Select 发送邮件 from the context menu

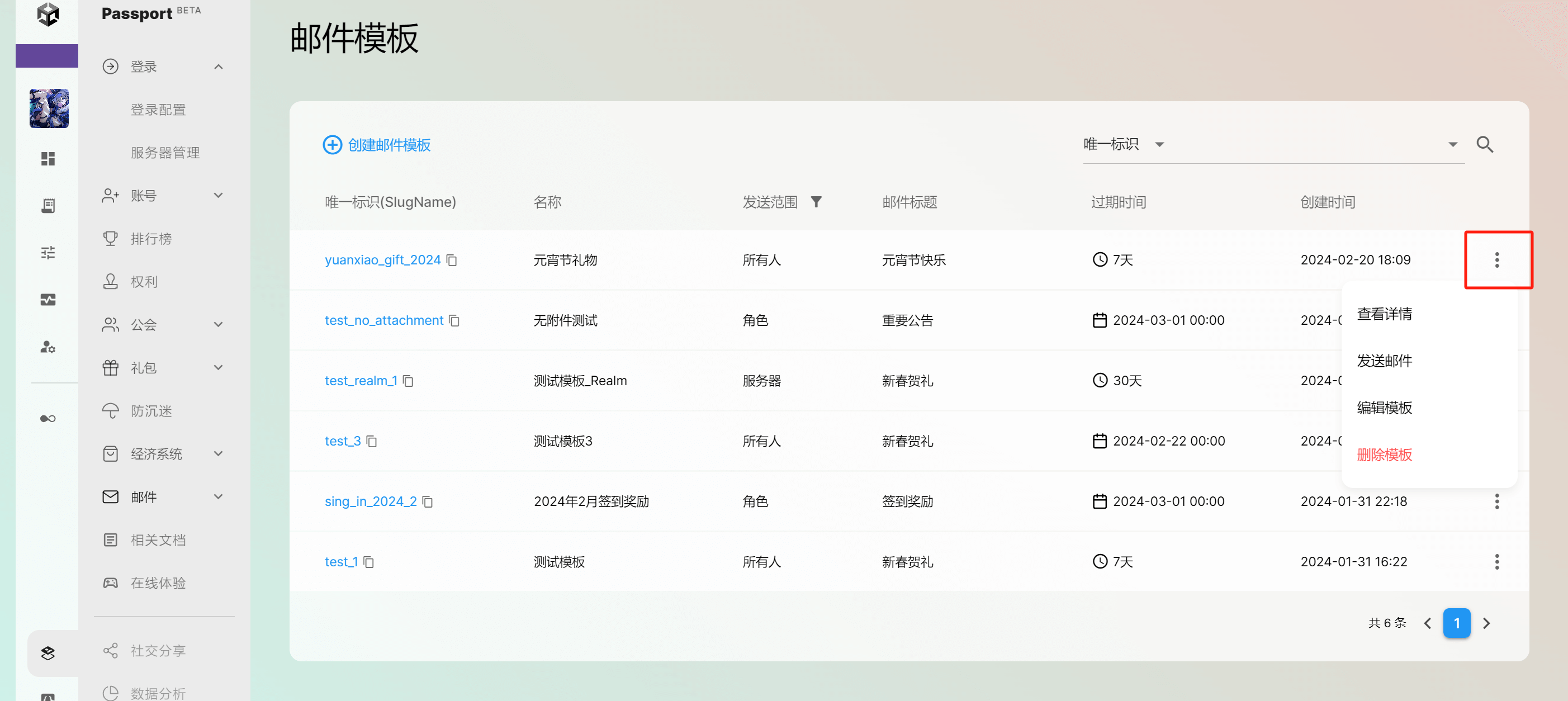(1384, 361)
